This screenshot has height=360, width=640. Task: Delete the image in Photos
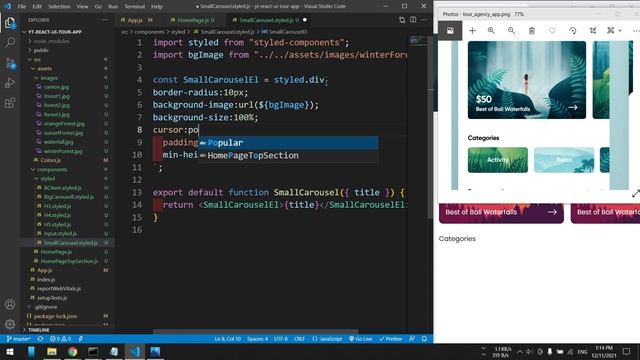coord(531,31)
